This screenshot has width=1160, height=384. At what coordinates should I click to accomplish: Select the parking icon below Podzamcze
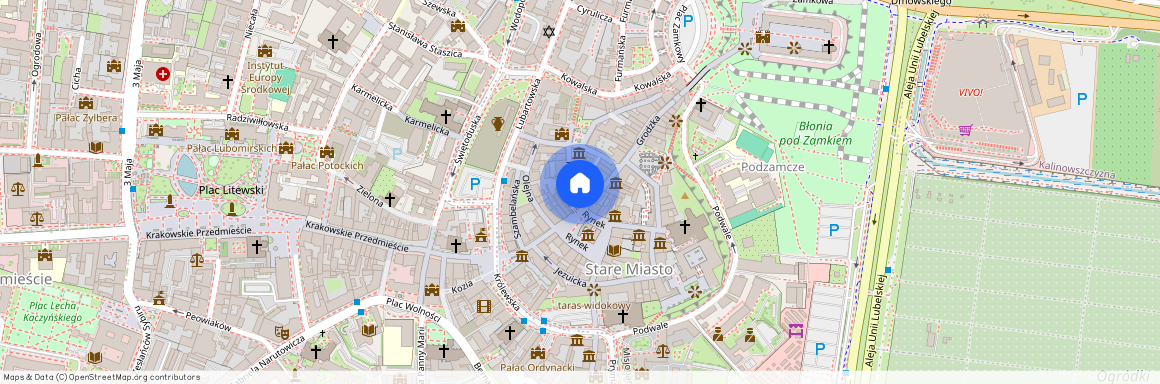click(834, 229)
